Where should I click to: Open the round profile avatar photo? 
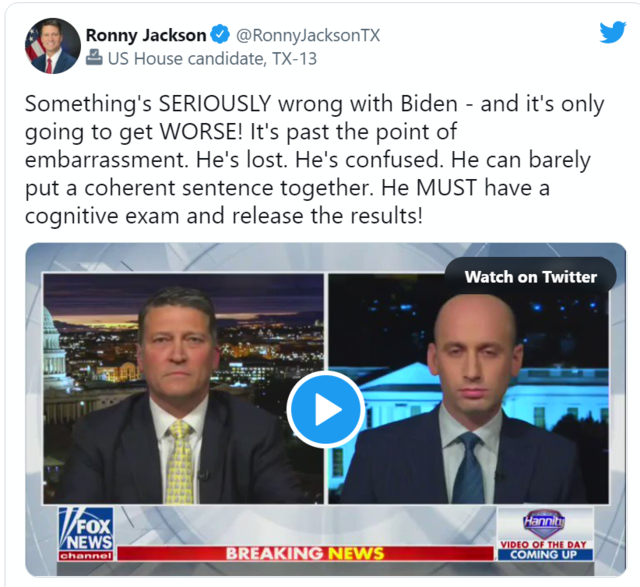tap(53, 45)
